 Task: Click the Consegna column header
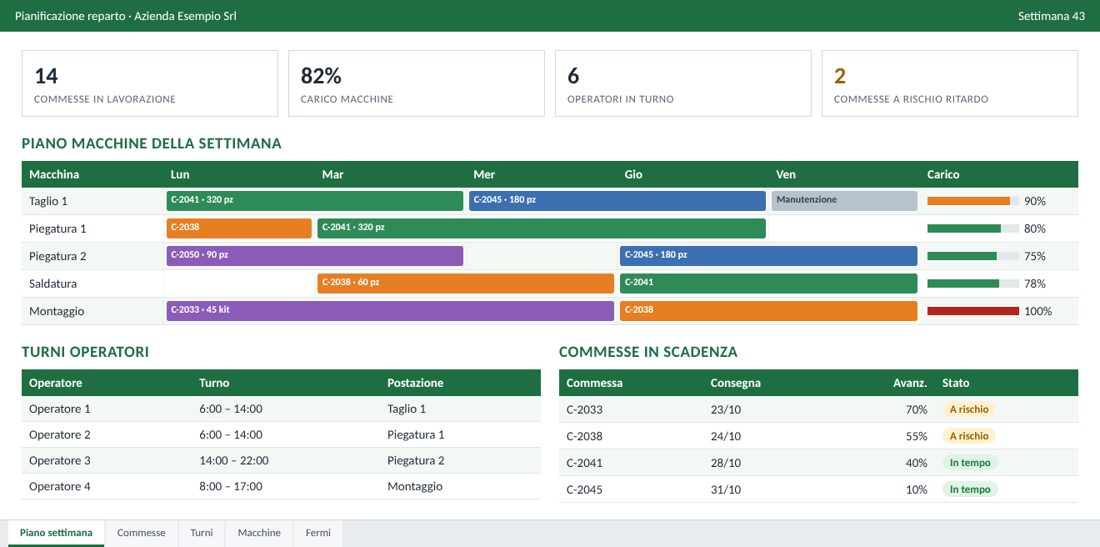pyautogui.click(x=735, y=383)
